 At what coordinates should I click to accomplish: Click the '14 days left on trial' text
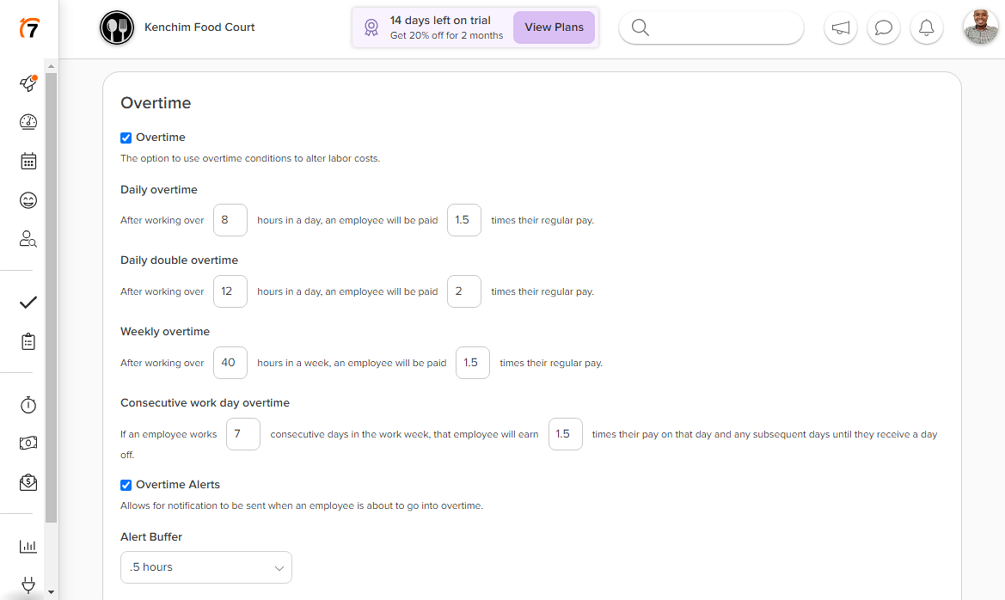[440, 21]
